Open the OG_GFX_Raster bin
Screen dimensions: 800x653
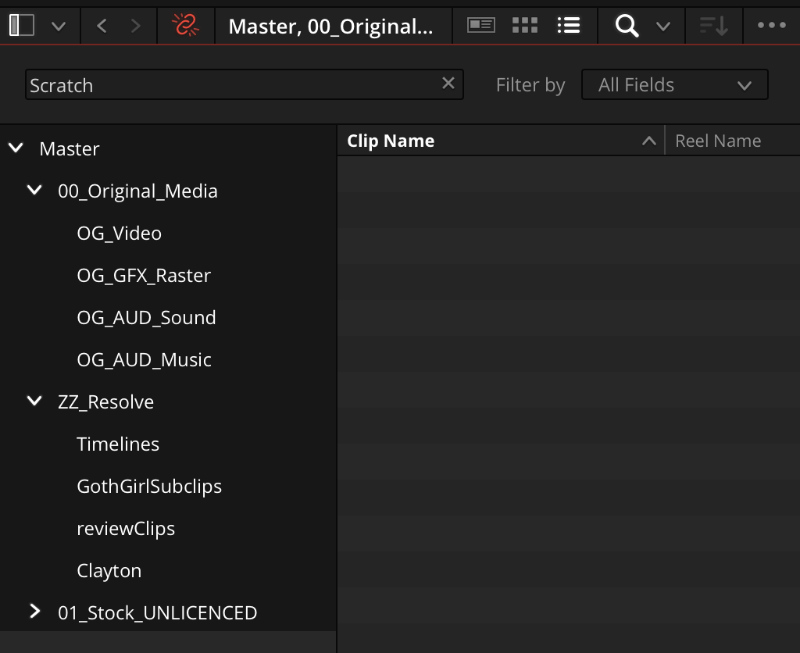click(x=144, y=275)
